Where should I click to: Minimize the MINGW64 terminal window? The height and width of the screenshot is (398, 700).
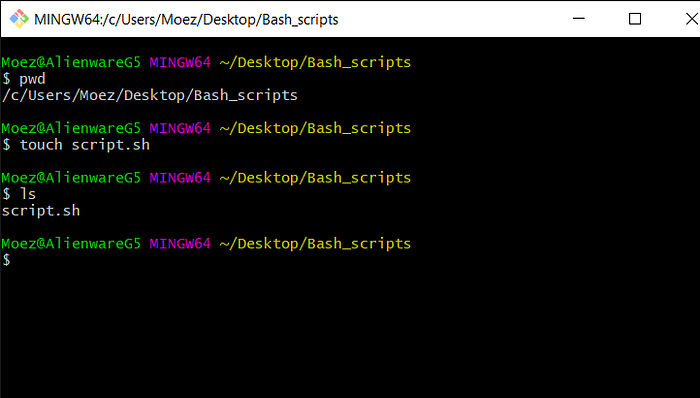[x=579, y=19]
